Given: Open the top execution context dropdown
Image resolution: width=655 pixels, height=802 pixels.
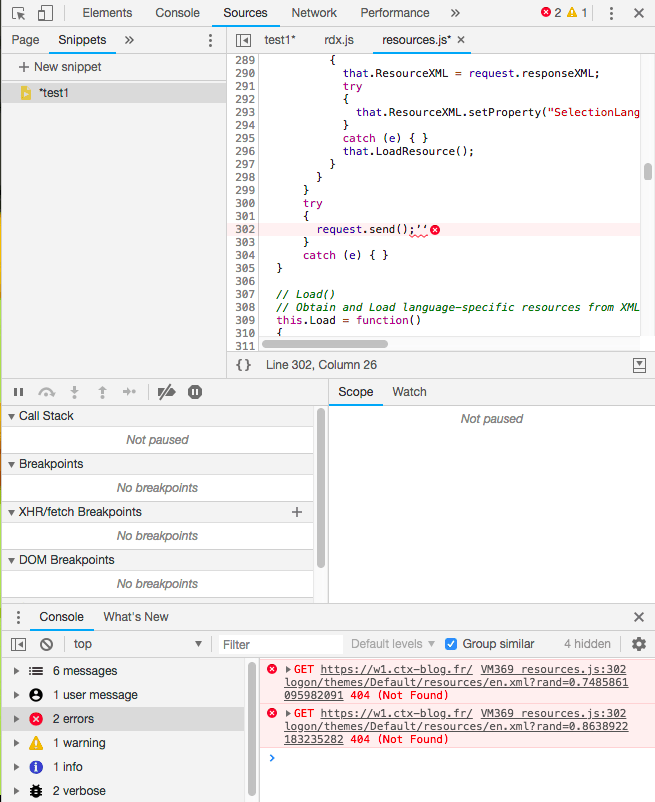Looking at the screenshot, I should tap(137, 644).
